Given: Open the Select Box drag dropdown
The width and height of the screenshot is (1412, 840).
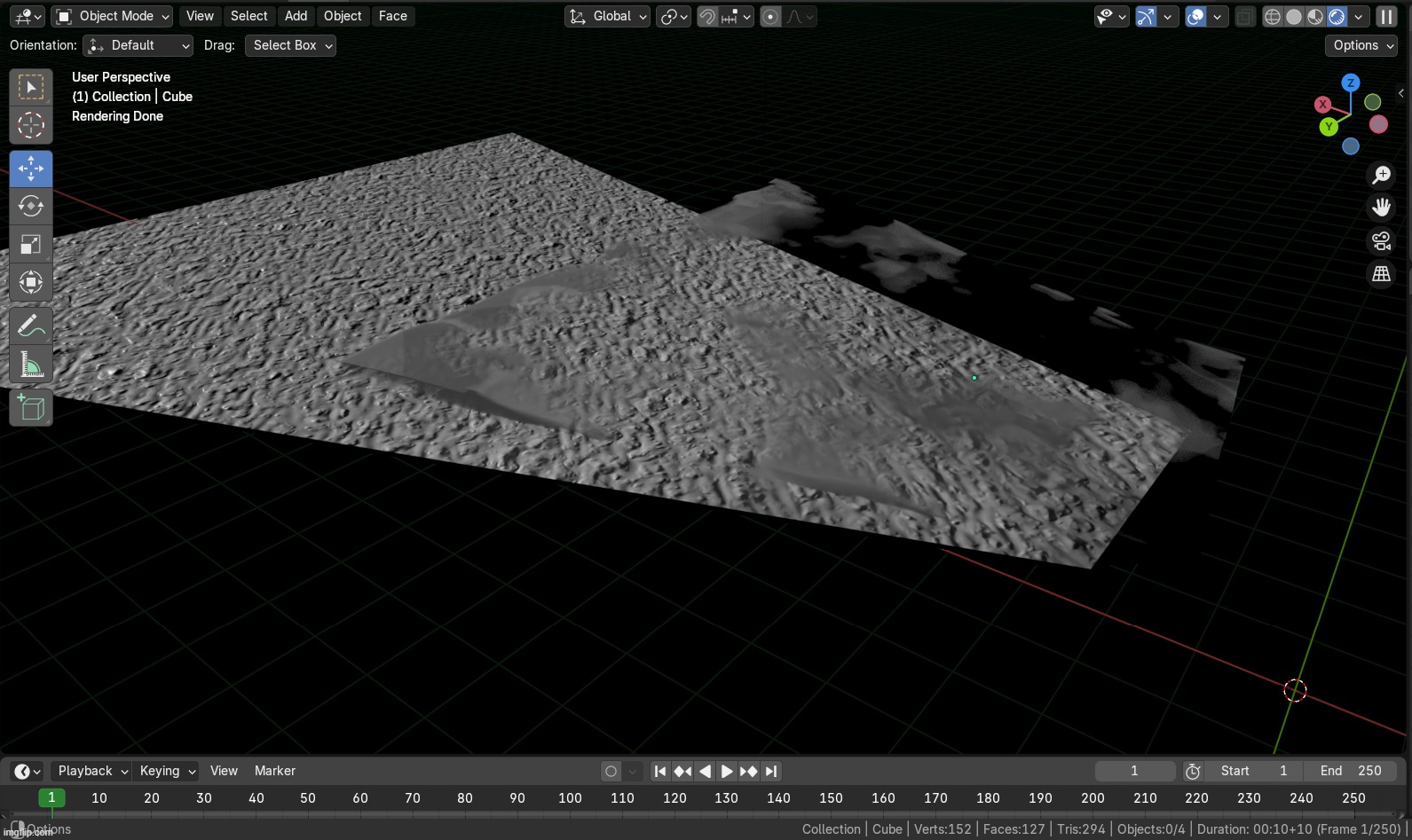Looking at the screenshot, I should pyautogui.click(x=292, y=45).
